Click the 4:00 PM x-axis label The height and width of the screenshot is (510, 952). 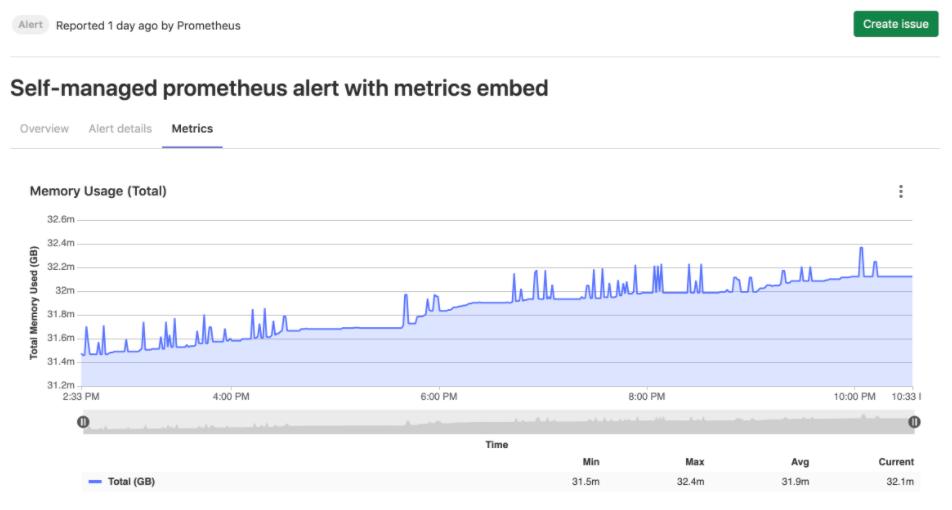[x=231, y=397]
